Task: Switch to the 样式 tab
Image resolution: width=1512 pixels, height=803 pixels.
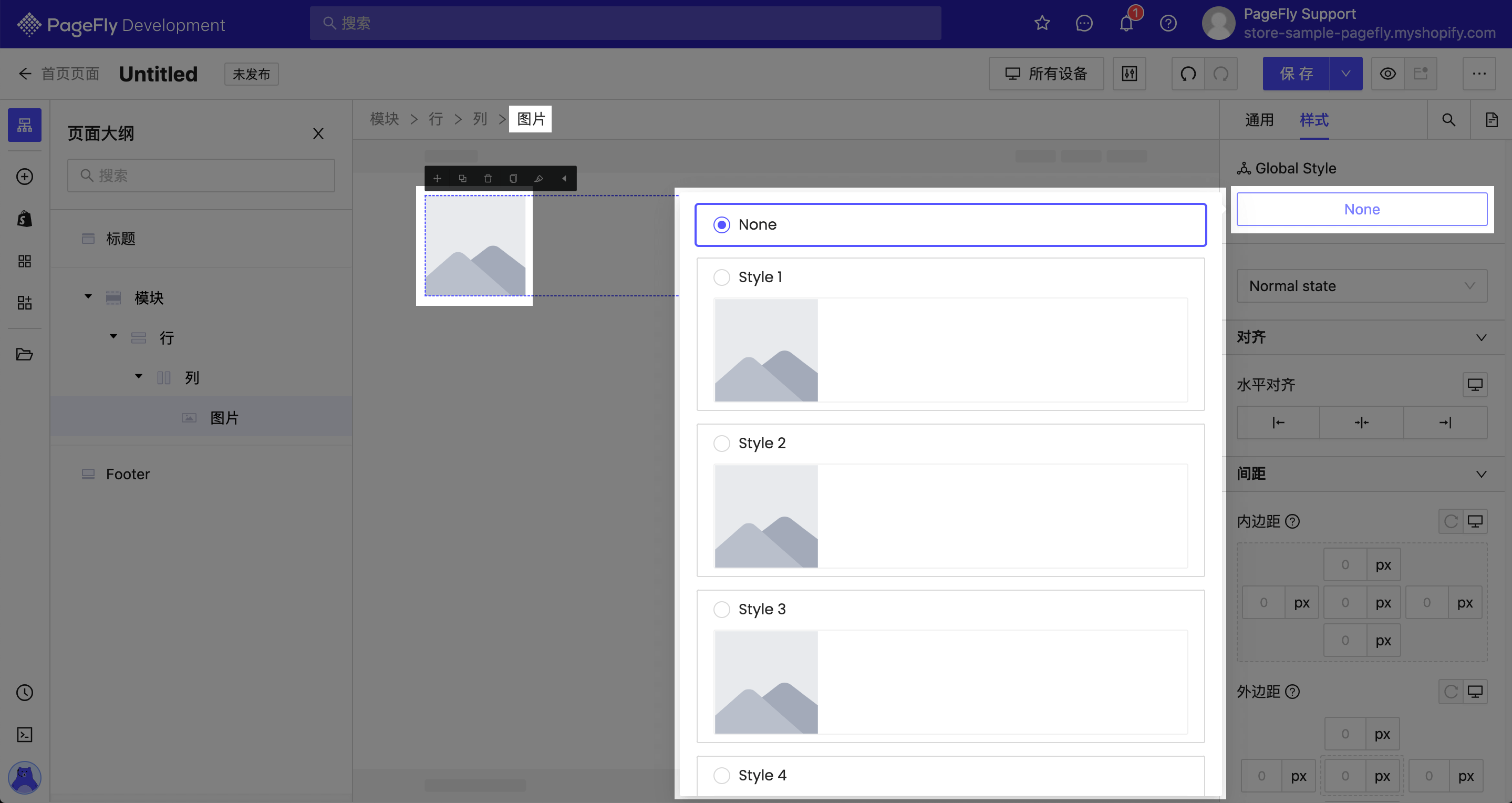Action: 1313,120
